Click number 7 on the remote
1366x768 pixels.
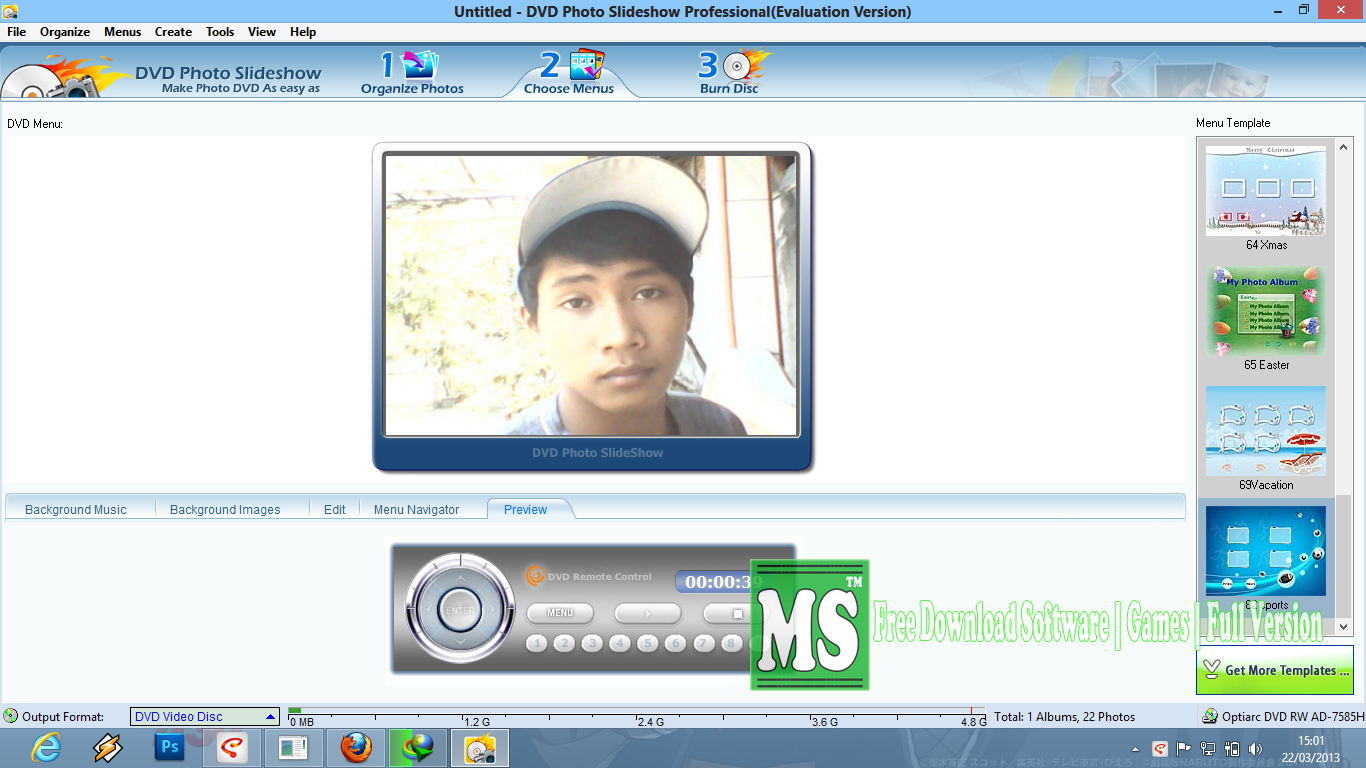coord(704,643)
